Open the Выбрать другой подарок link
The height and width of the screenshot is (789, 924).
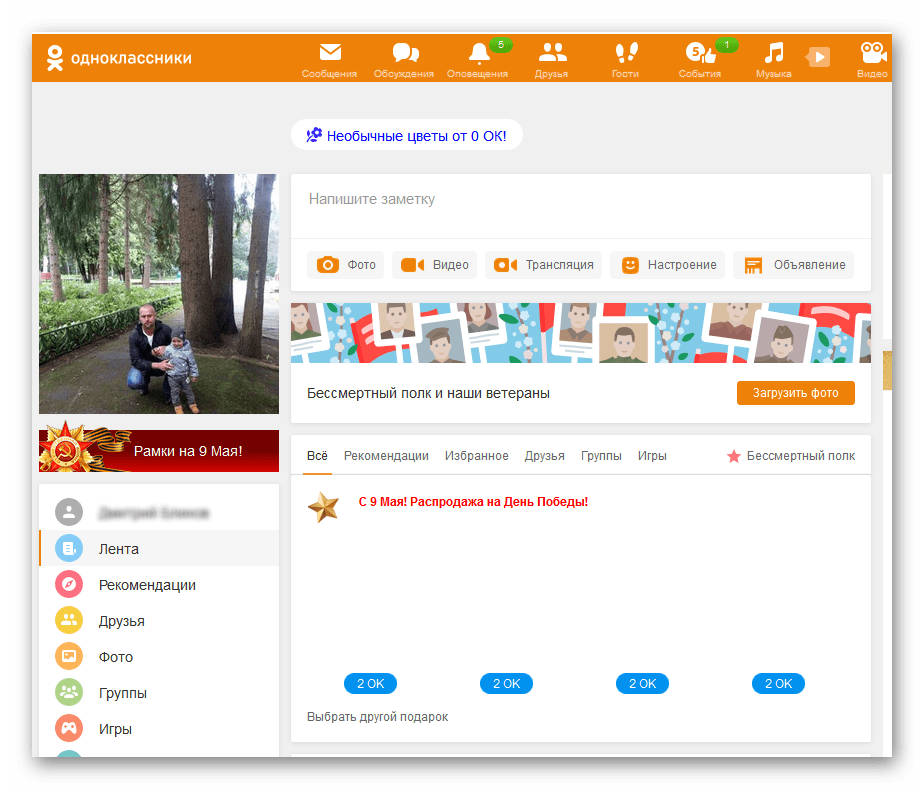click(378, 717)
